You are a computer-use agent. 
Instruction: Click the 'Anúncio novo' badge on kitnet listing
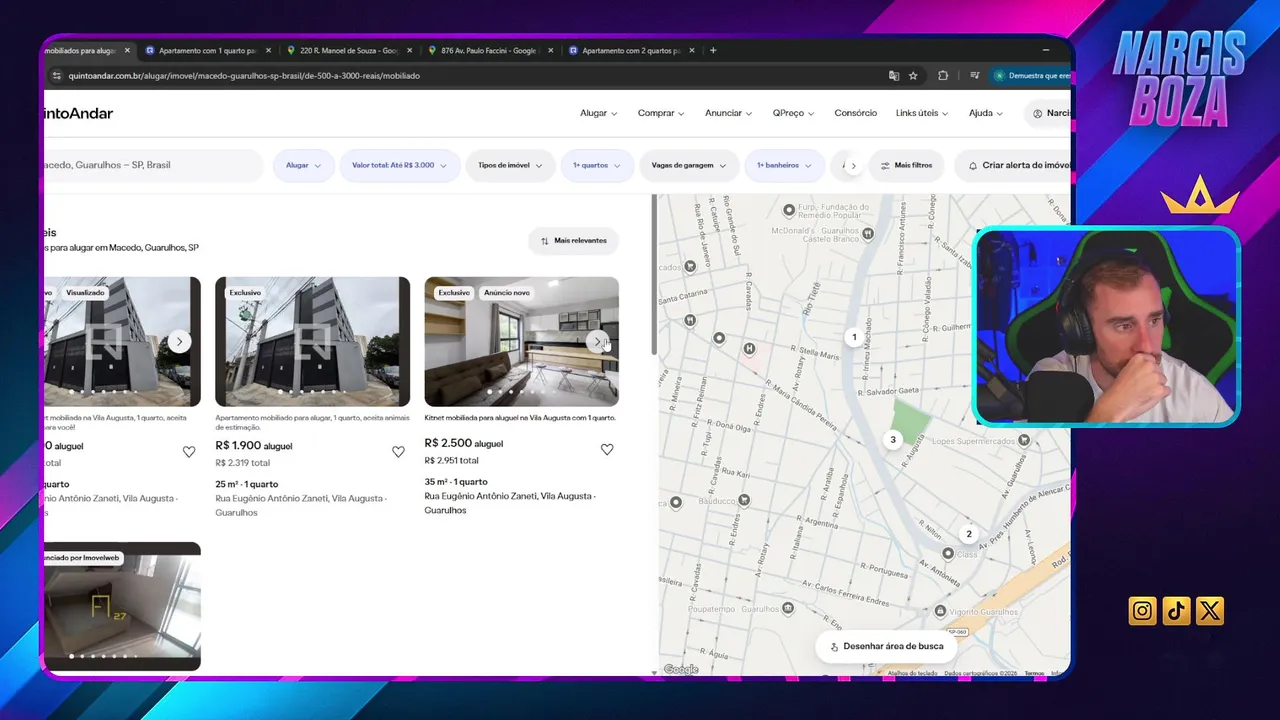coord(507,293)
